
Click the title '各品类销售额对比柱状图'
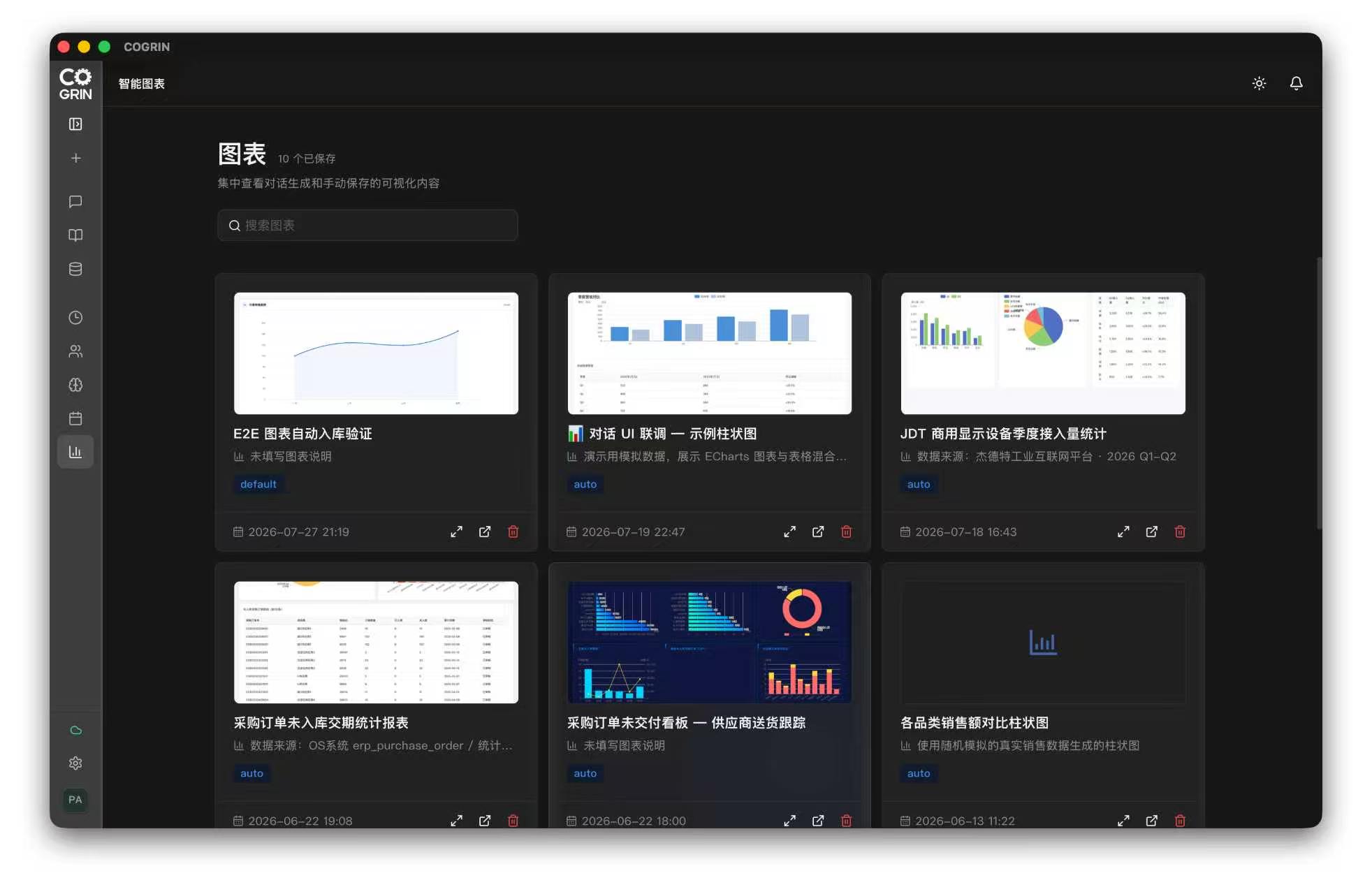pyautogui.click(x=975, y=723)
